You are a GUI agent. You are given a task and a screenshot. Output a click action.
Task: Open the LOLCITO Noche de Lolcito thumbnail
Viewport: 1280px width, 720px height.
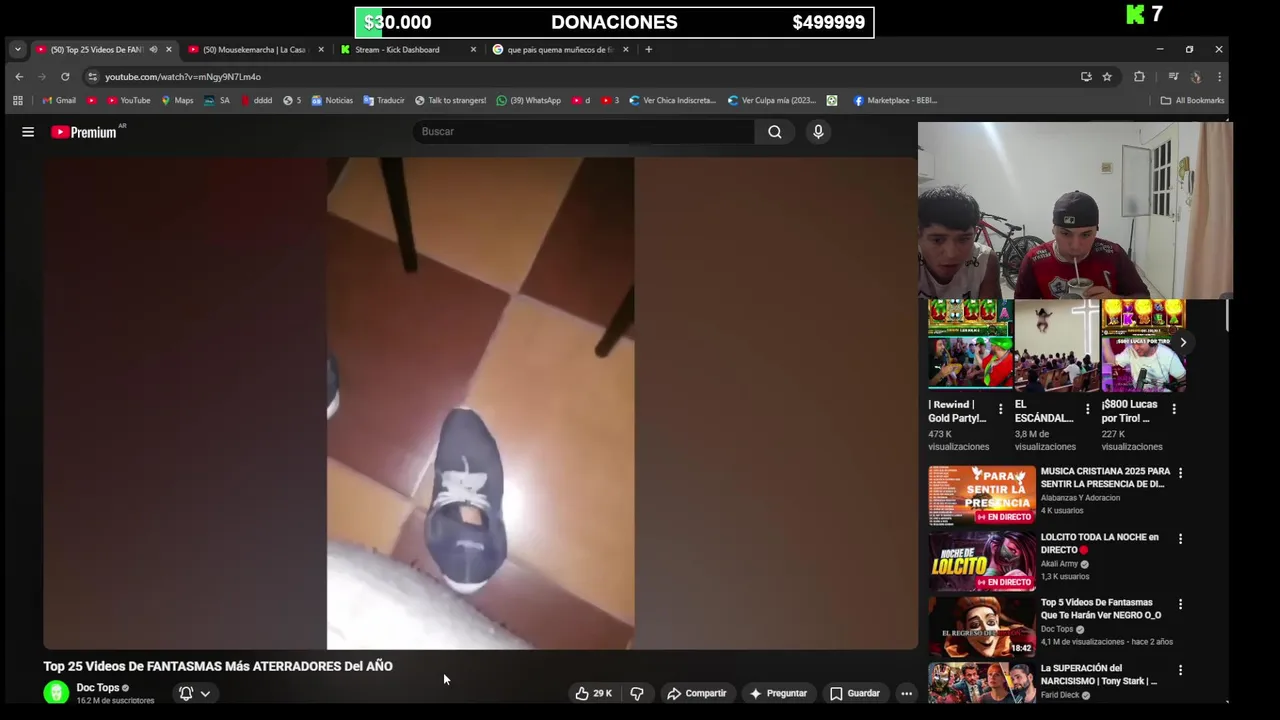click(x=982, y=561)
